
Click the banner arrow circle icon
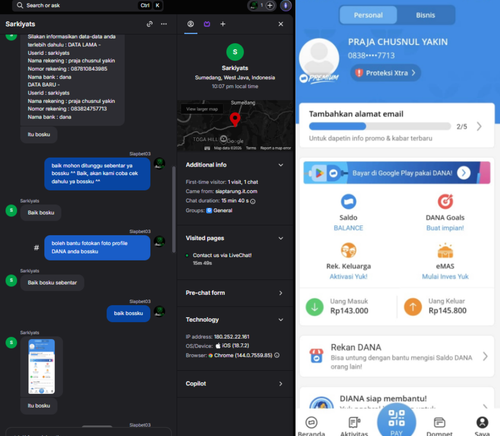pyautogui.click(x=464, y=173)
